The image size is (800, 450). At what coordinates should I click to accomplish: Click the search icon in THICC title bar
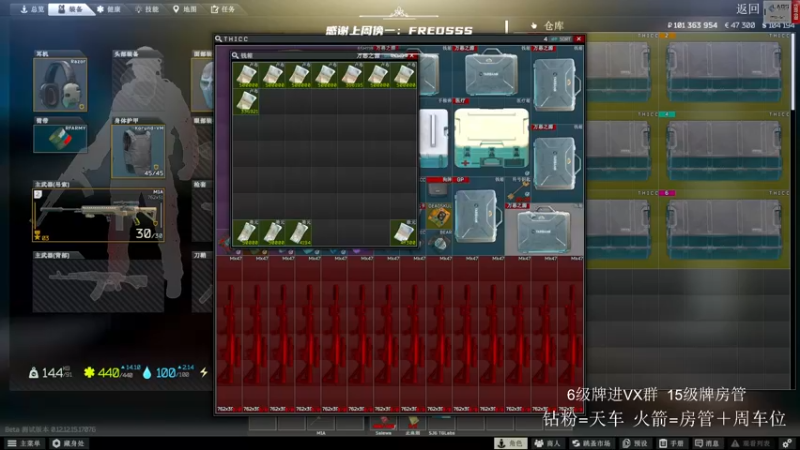pos(218,39)
